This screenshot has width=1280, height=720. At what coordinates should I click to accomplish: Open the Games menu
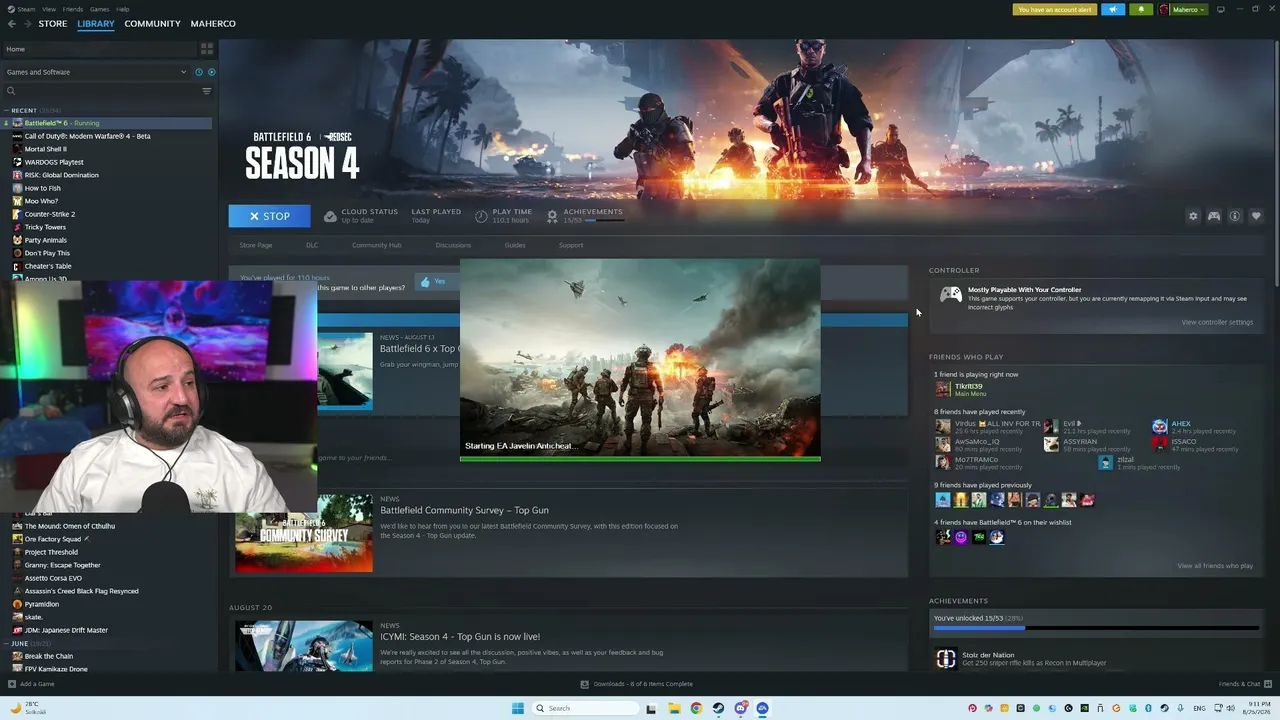pos(100,9)
